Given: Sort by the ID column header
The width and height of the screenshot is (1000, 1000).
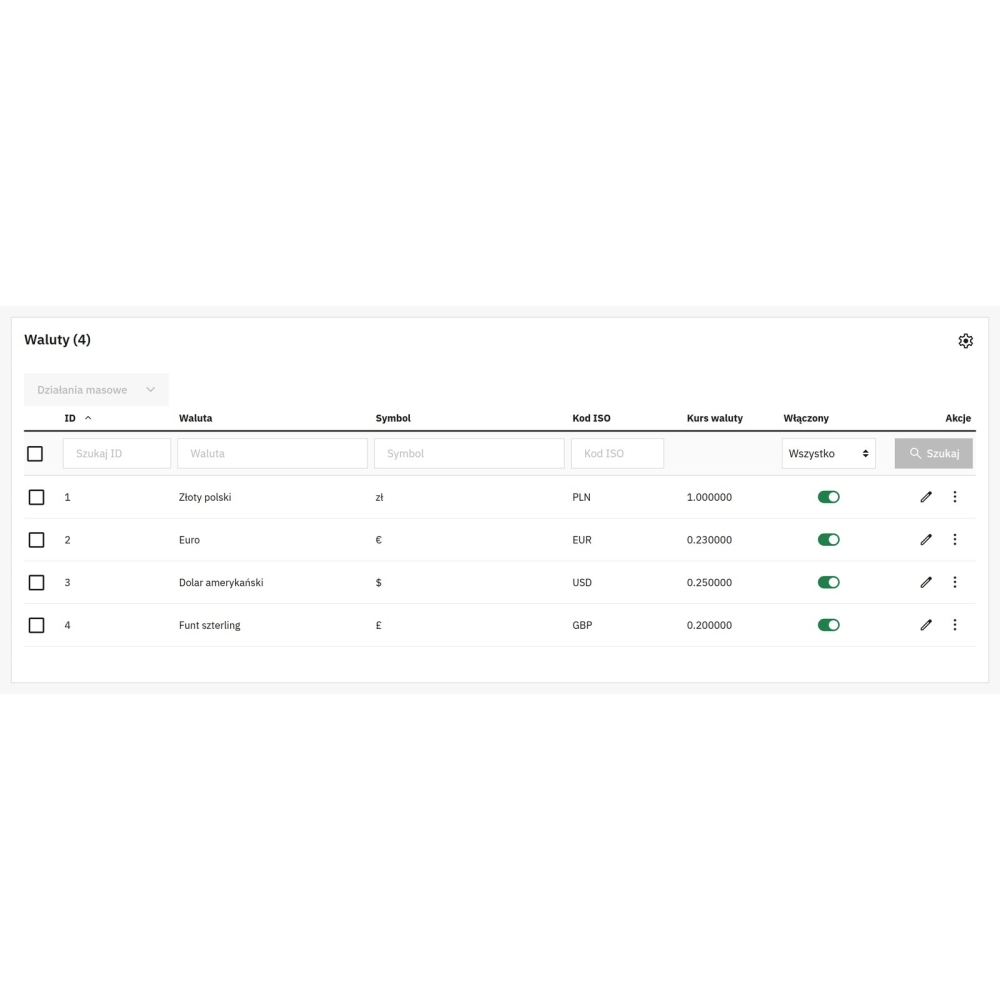Looking at the screenshot, I should [x=70, y=418].
